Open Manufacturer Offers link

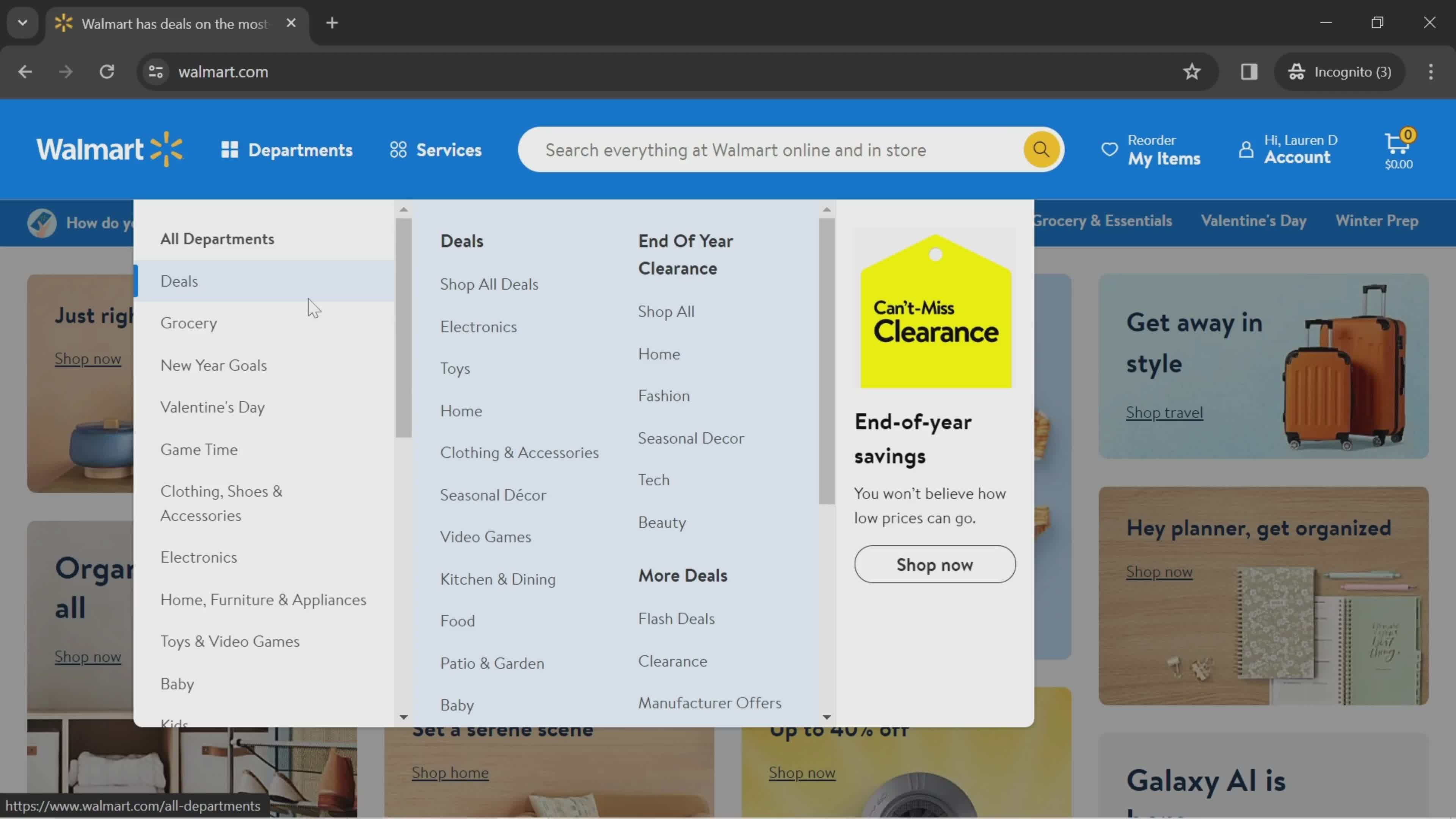coord(710,703)
